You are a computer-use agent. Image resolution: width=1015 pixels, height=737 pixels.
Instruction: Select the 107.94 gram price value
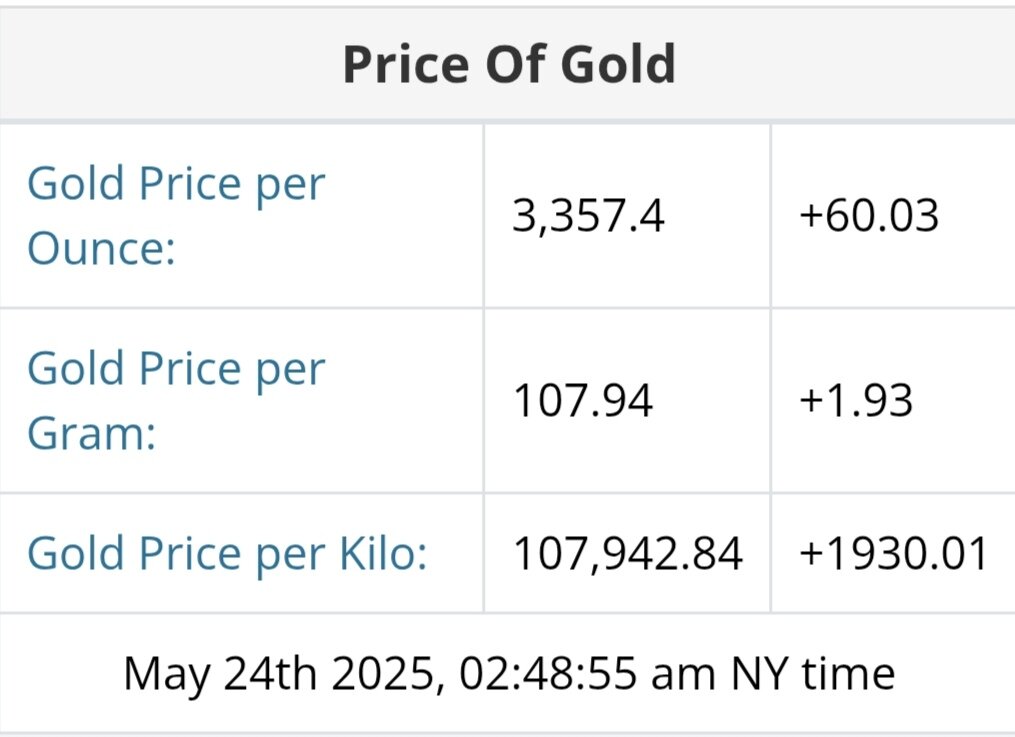(582, 400)
